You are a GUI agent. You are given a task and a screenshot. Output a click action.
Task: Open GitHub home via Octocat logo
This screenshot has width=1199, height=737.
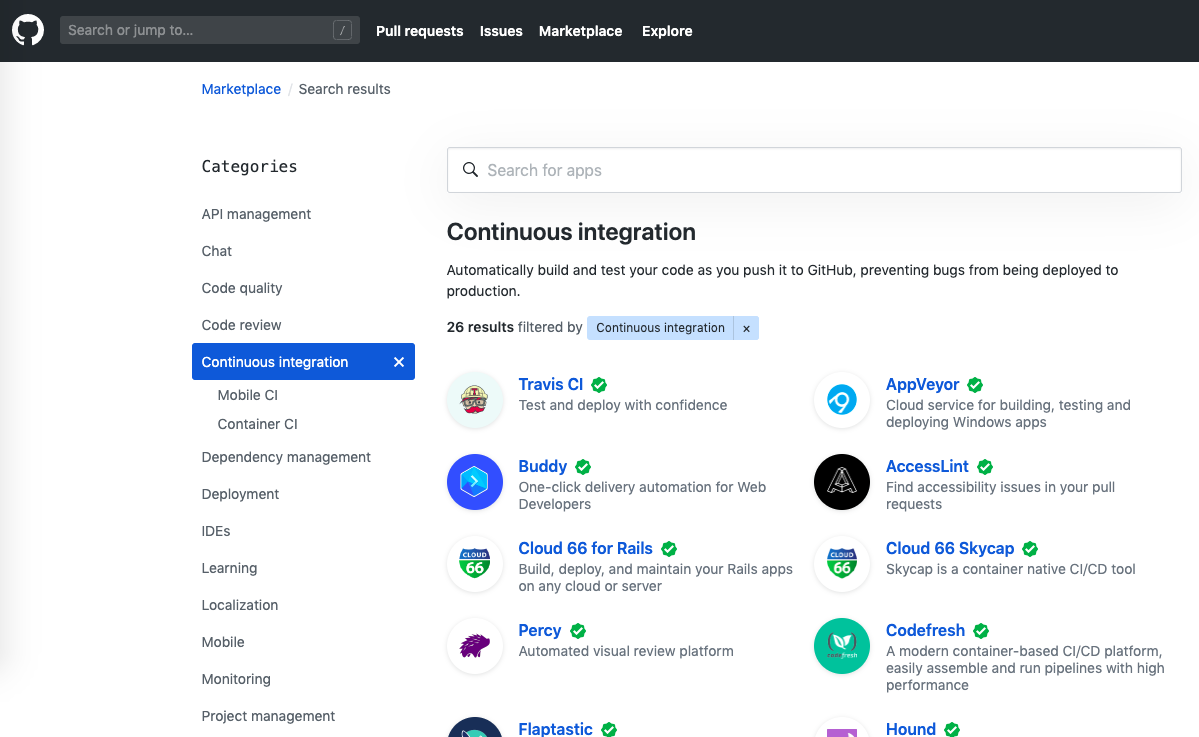pos(28,31)
